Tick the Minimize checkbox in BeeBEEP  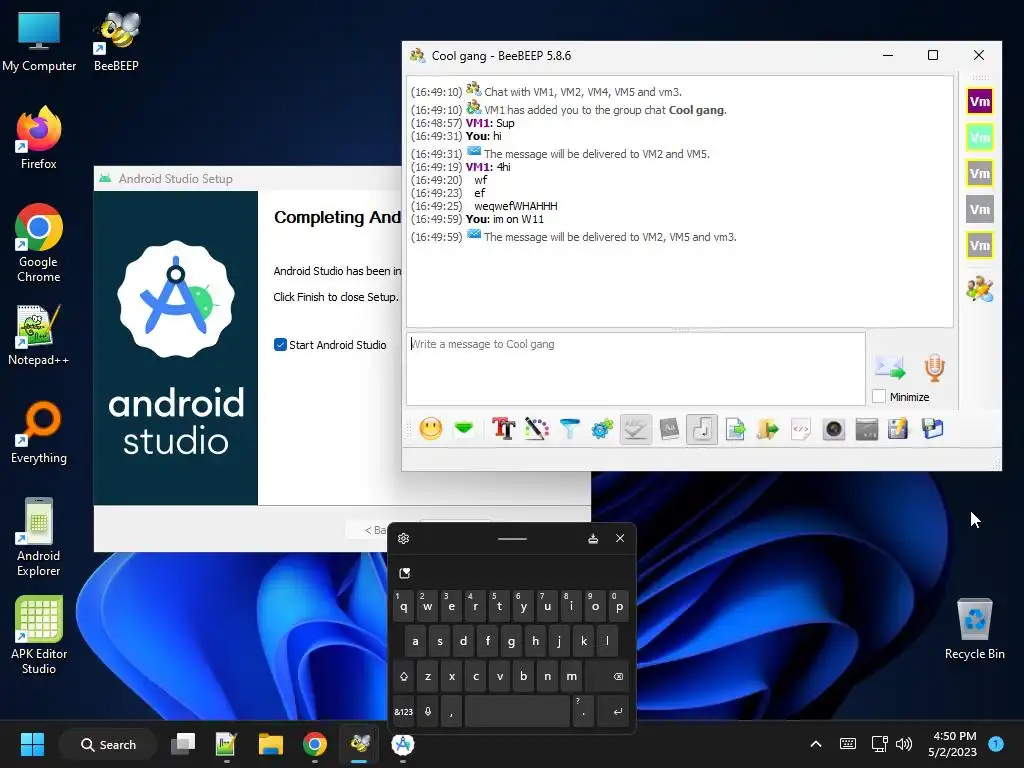click(x=879, y=396)
